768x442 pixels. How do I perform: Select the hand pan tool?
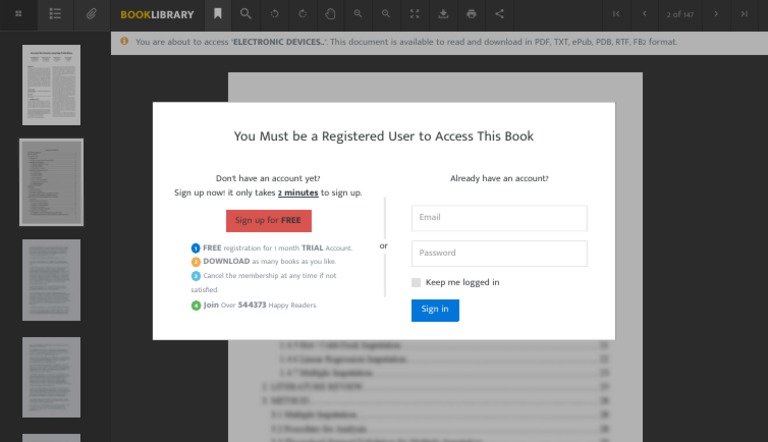[x=331, y=14]
